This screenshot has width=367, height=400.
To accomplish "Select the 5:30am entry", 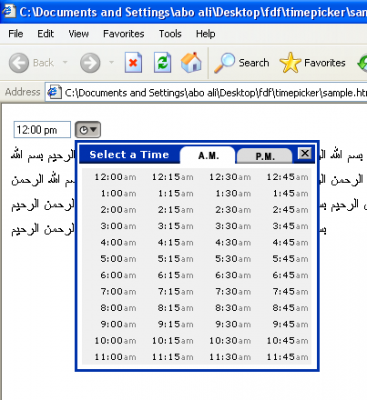I will pyautogui.click(x=233, y=259).
